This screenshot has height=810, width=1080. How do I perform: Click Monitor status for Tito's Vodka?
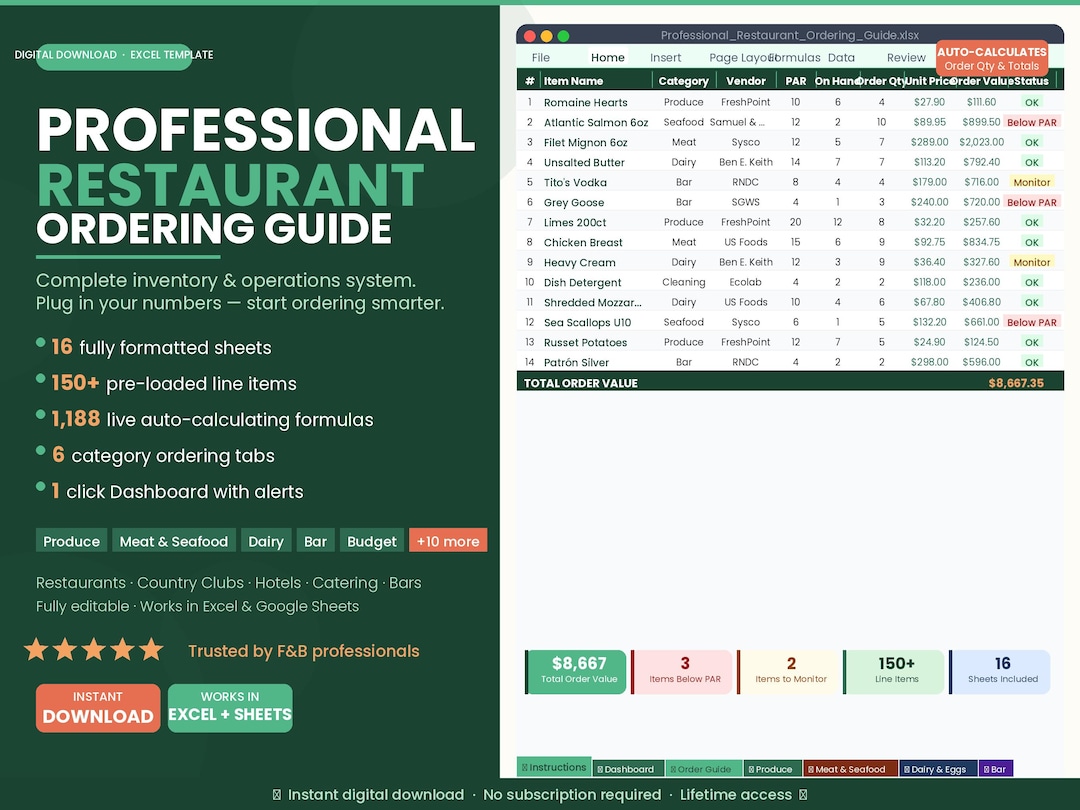pyautogui.click(x=1031, y=183)
